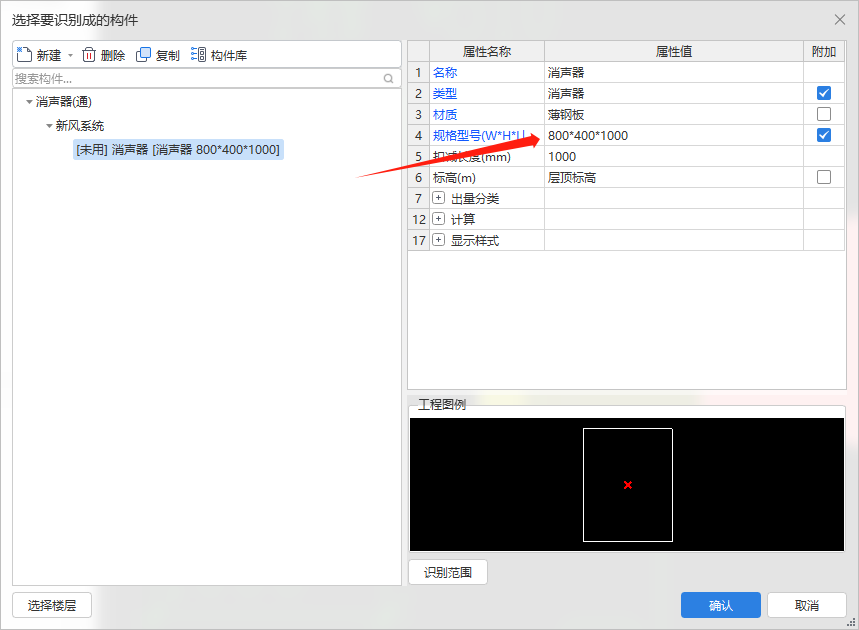Close the 选择要识别成的构件 dialog

coord(839,20)
